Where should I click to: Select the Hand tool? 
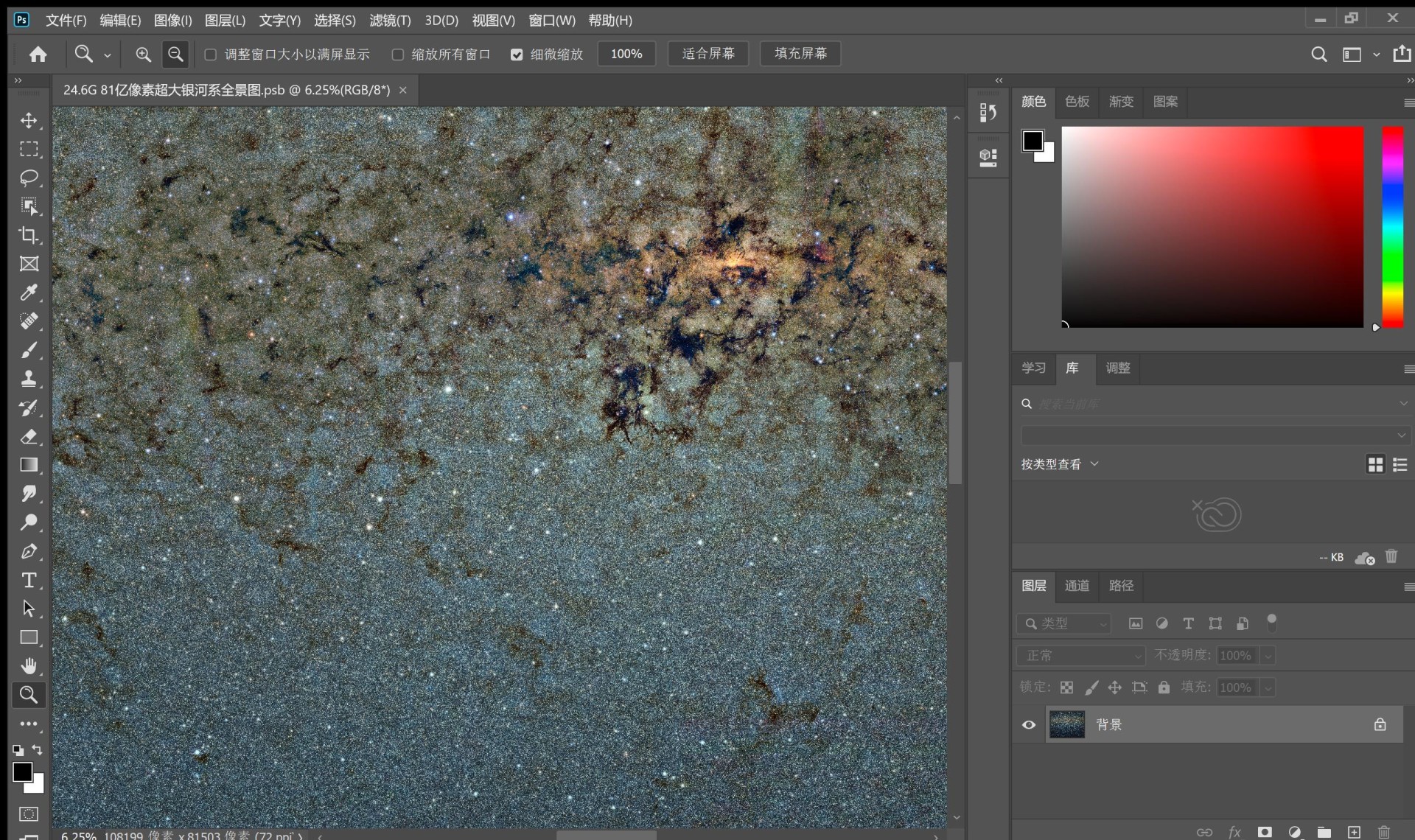pyautogui.click(x=29, y=666)
